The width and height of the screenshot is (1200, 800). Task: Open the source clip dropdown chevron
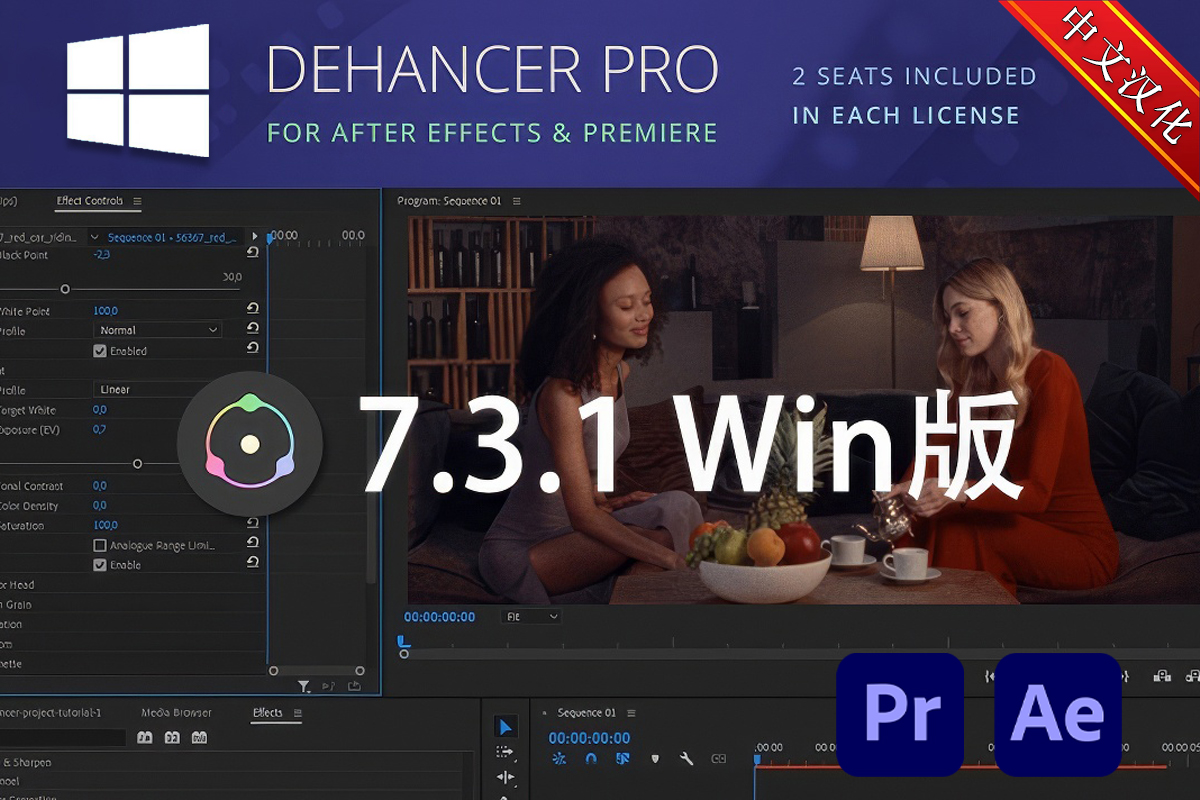95,237
